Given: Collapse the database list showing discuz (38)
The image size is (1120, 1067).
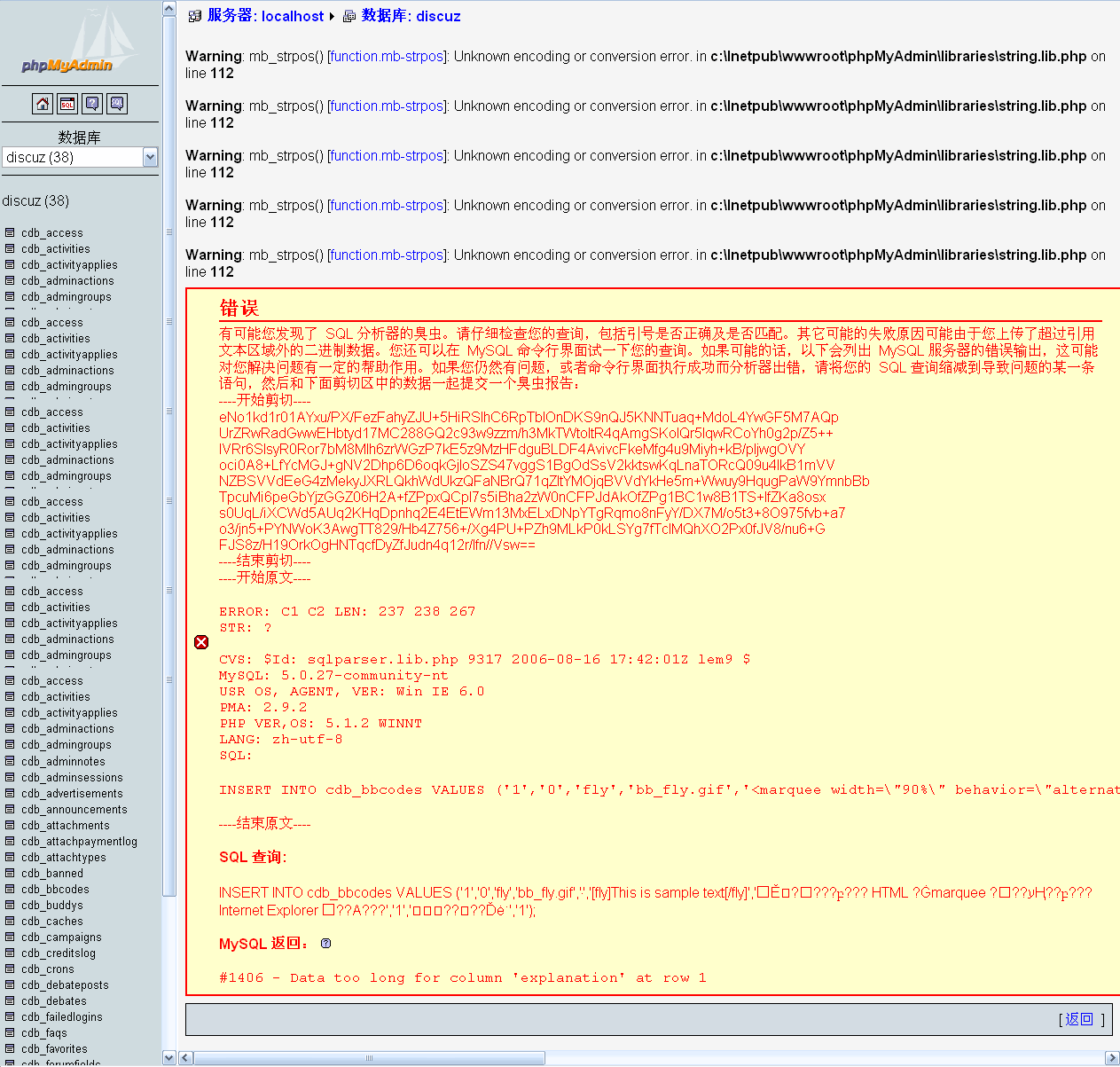Looking at the screenshot, I should click(36, 200).
